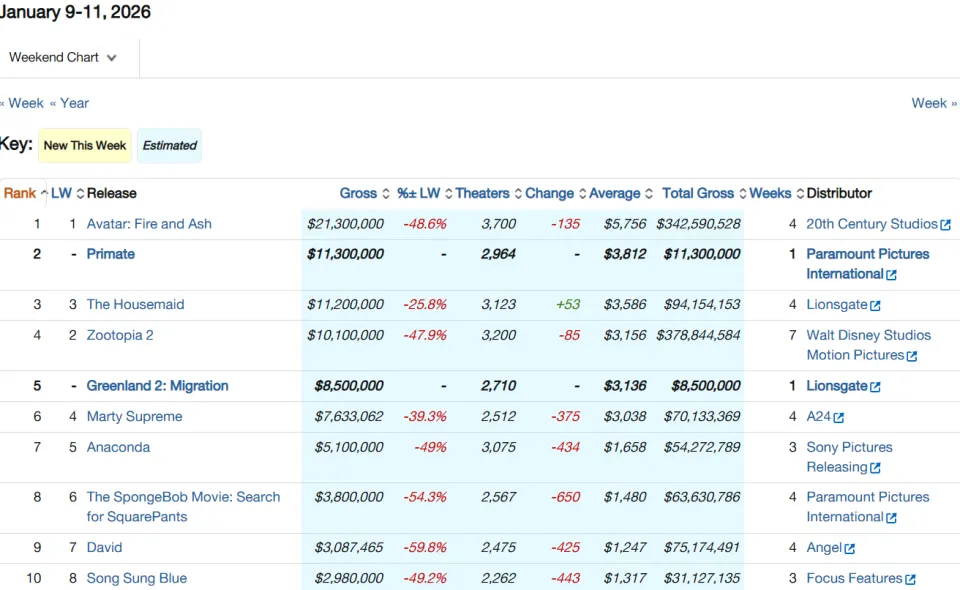Open Primate release page
The width and height of the screenshot is (960, 590).
tap(110, 254)
